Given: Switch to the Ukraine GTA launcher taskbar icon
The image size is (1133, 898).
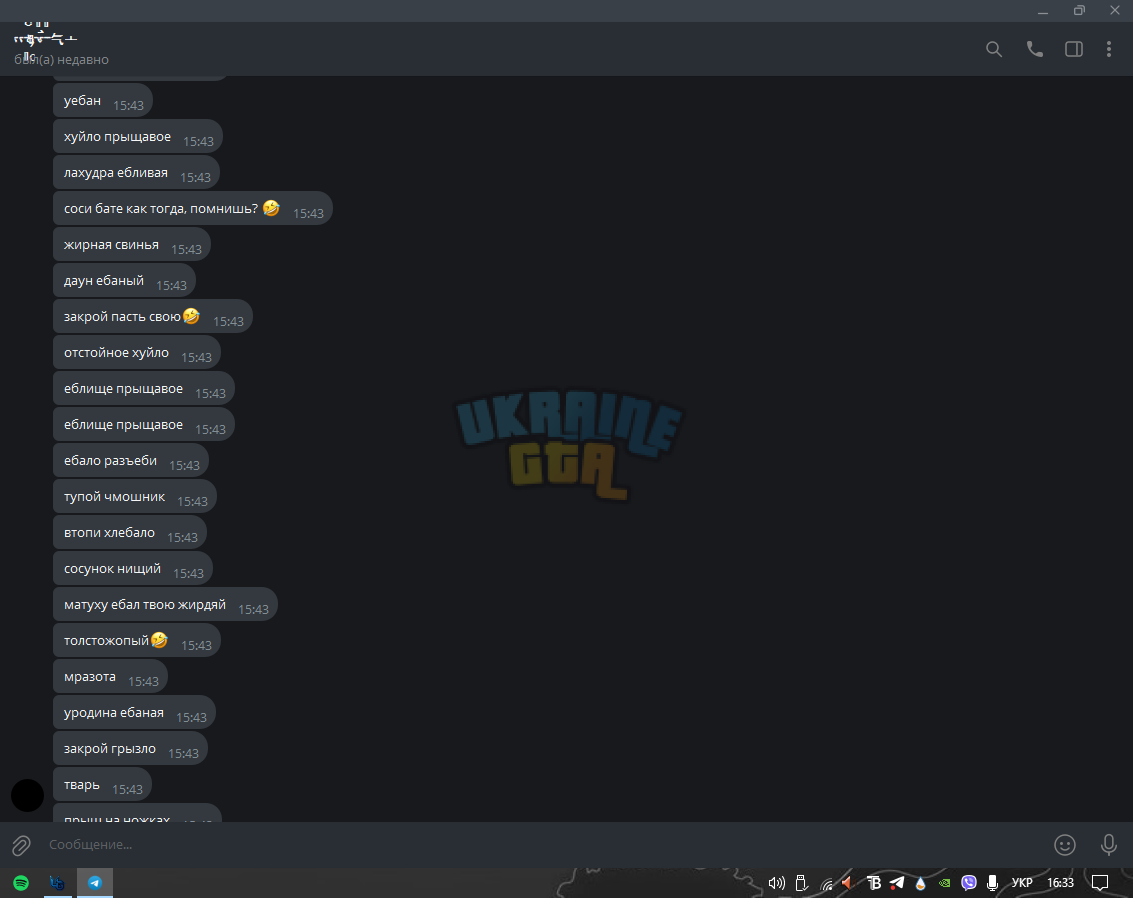Looking at the screenshot, I should tap(57, 883).
